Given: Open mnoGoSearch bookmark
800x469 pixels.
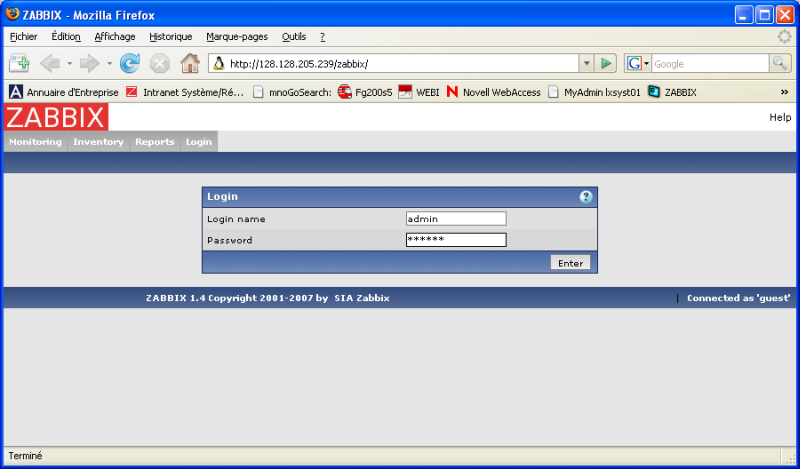Looking at the screenshot, I should [x=292, y=92].
